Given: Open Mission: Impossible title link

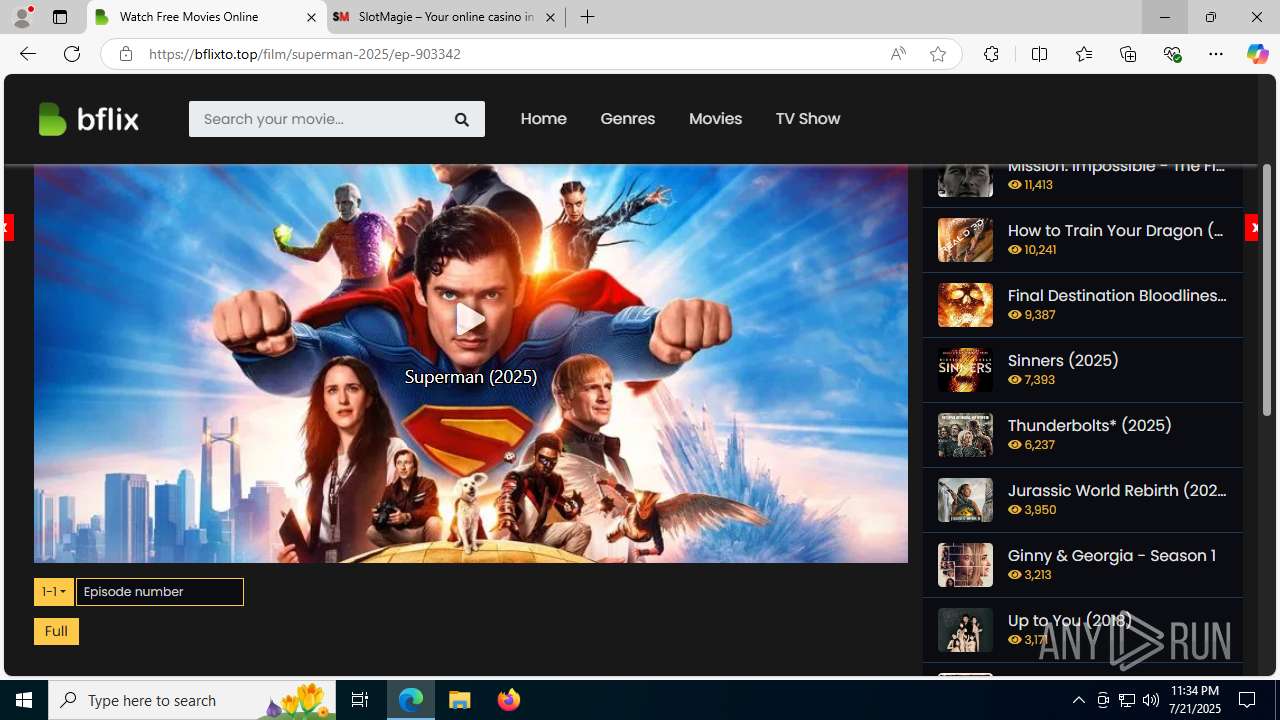Looking at the screenshot, I should (1116, 166).
